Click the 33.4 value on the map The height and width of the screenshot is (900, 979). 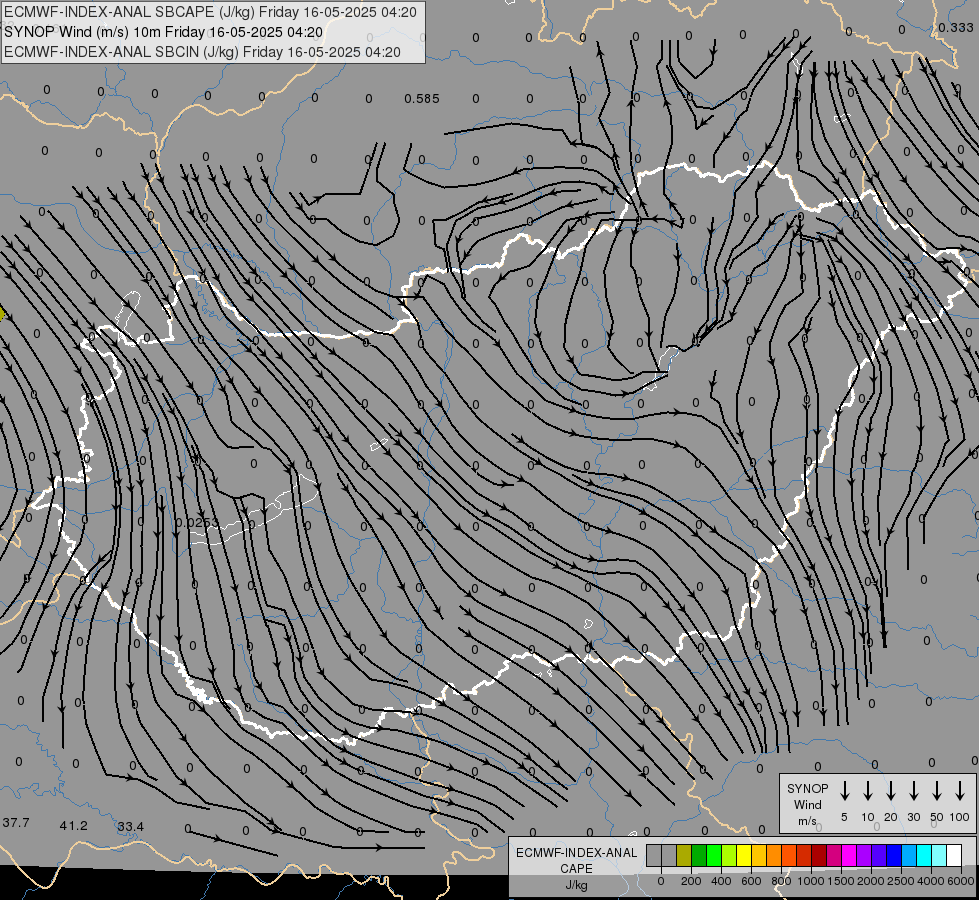point(130,827)
